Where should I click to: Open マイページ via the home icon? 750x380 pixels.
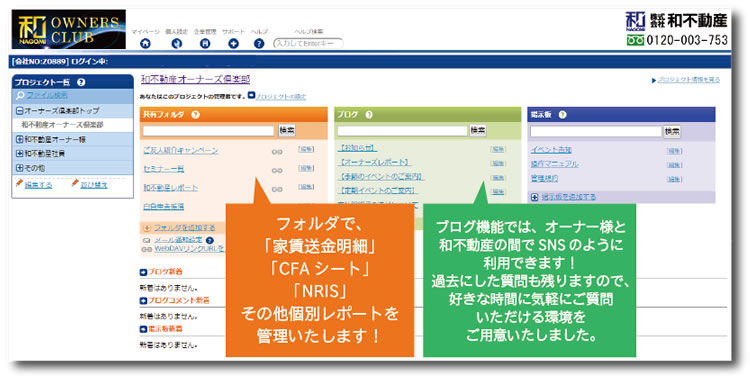click(x=145, y=44)
